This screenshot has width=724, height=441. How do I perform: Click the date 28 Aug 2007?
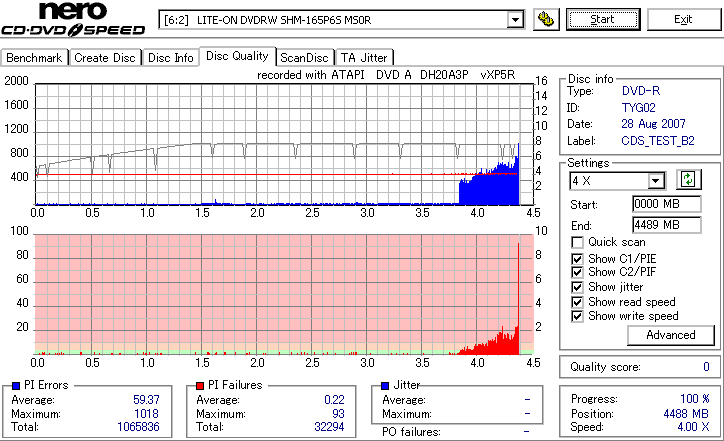653,124
